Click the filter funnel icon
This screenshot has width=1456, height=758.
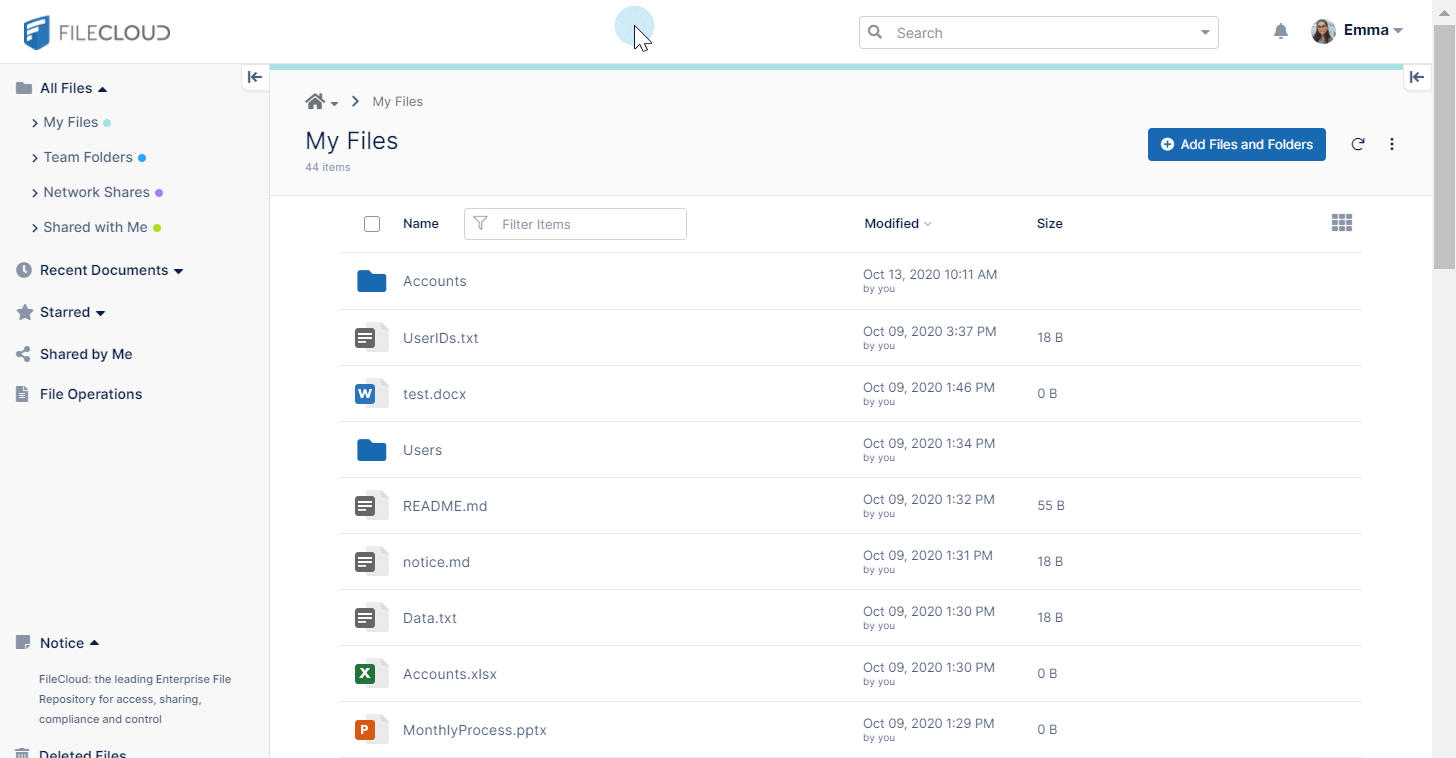click(x=480, y=223)
